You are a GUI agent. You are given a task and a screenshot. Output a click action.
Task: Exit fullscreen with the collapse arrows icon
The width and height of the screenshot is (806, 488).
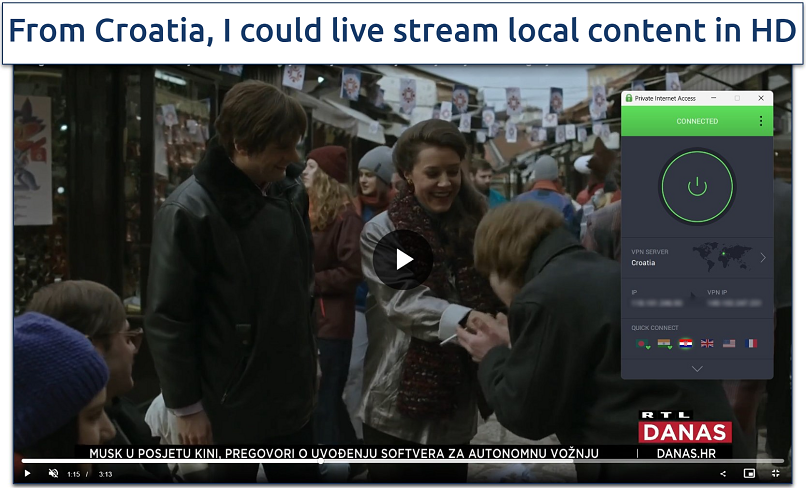[776, 474]
